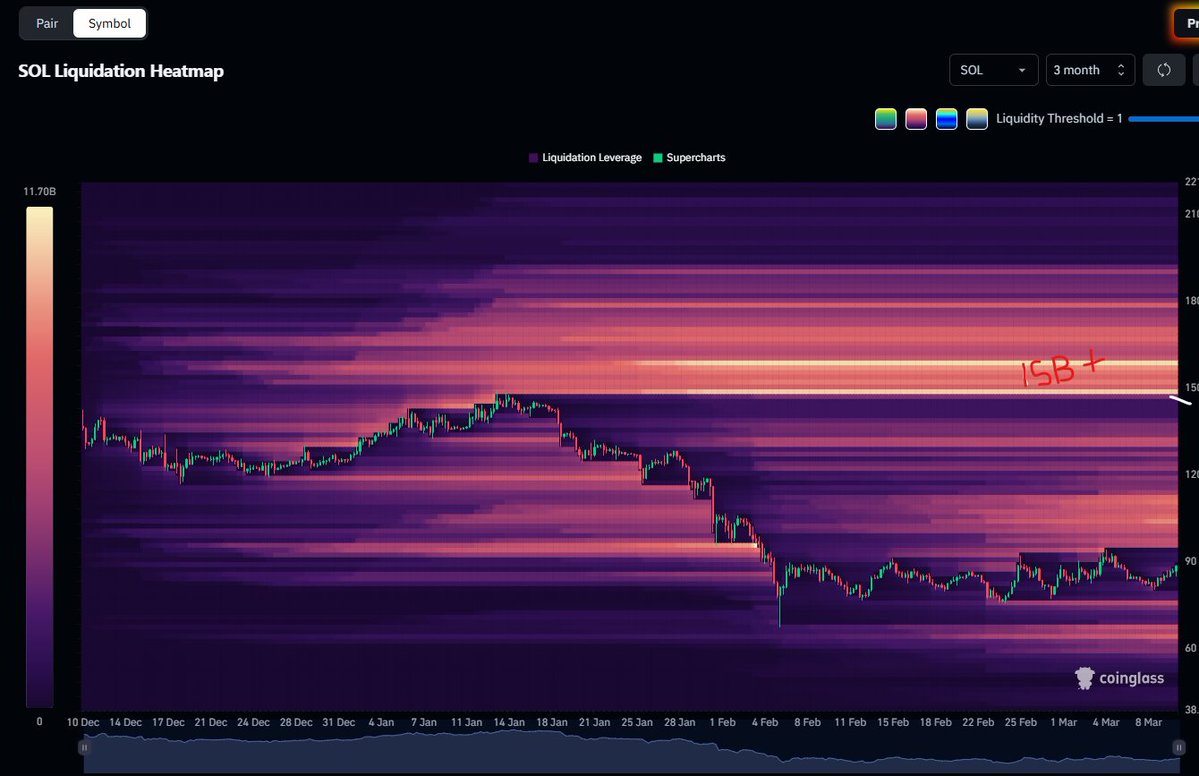
Task: Click the 60 price axis label
Action: pos(1191,648)
